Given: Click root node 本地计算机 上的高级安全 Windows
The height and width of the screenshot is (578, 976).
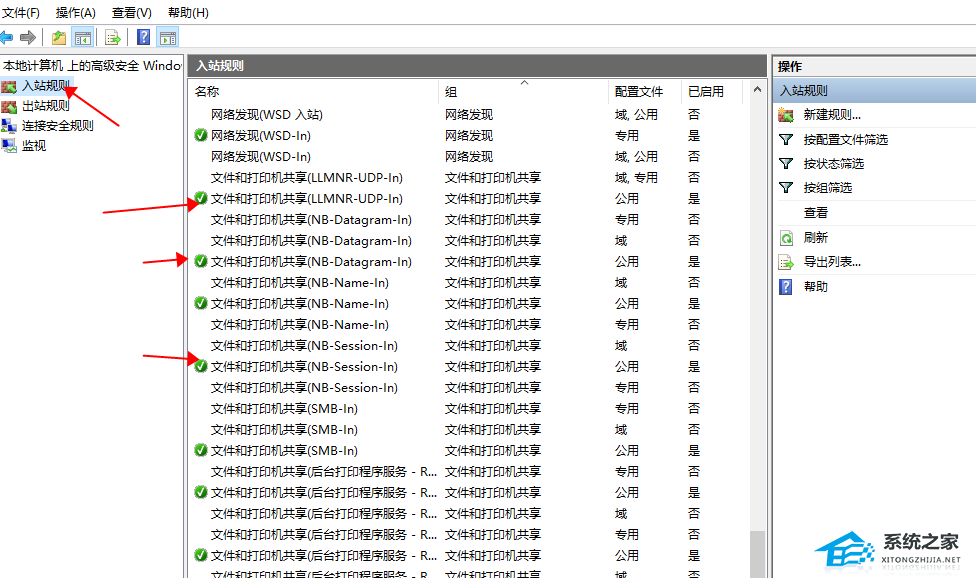Looking at the screenshot, I should [92, 65].
